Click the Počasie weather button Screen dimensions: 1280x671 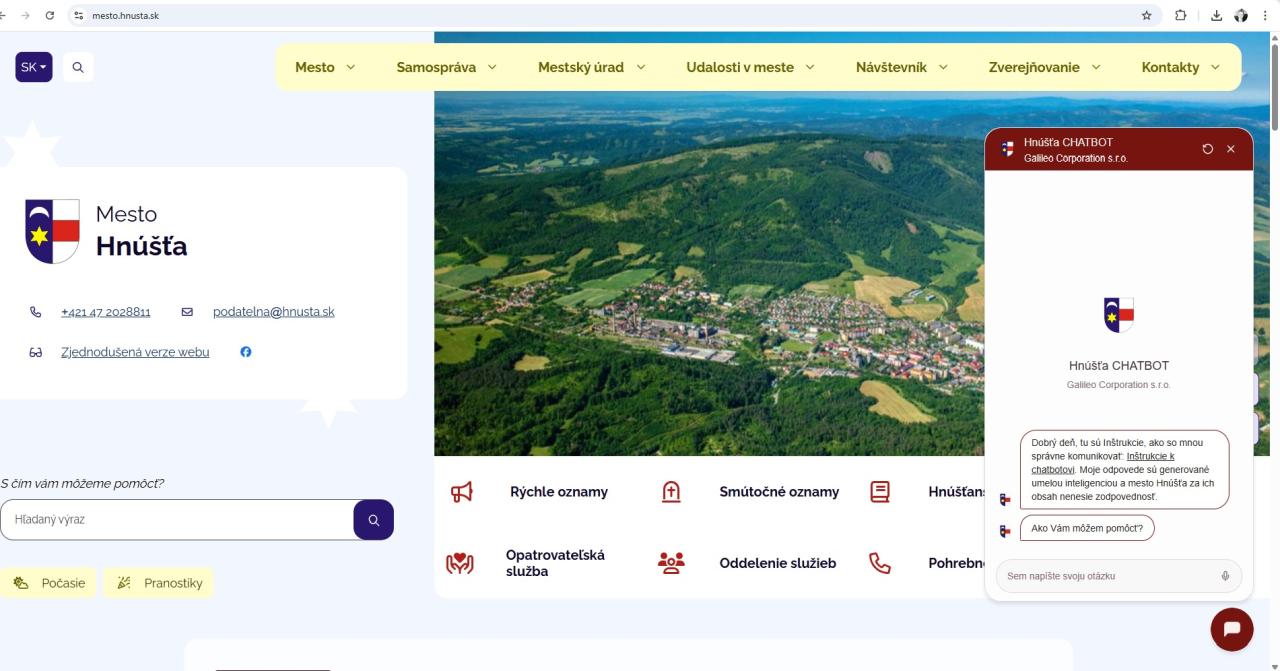click(50, 583)
